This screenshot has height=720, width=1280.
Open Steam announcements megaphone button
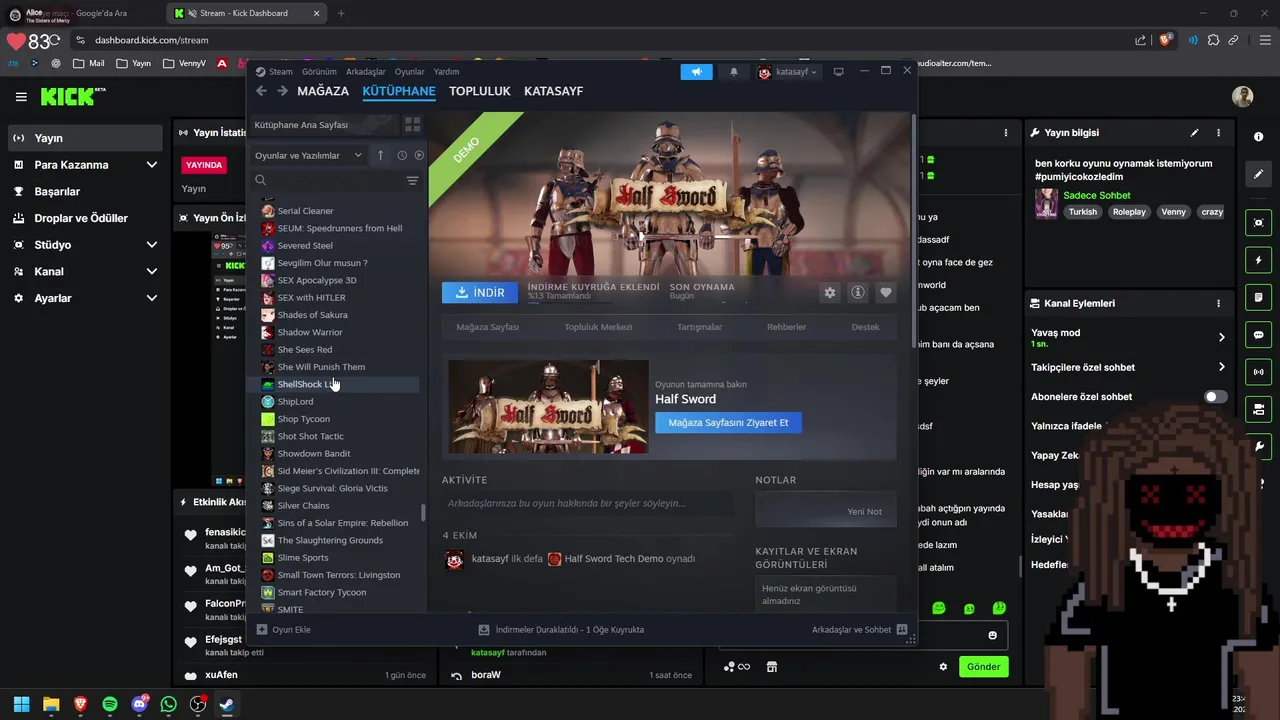tap(696, 72)
